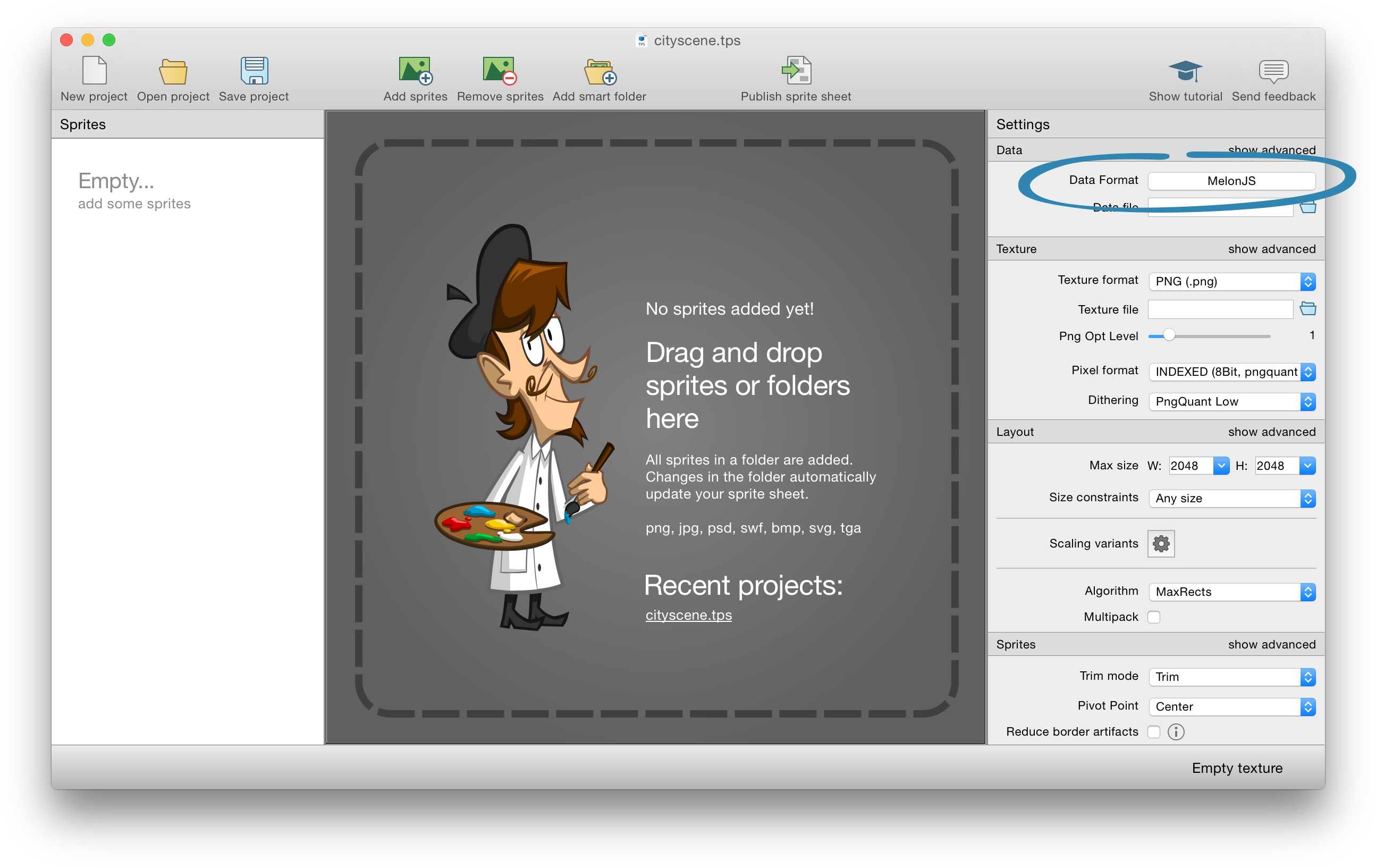1376x868 pixels.
Task: Open the Show tutorial graduation cap icon
Action: [x=1185, y=71]
